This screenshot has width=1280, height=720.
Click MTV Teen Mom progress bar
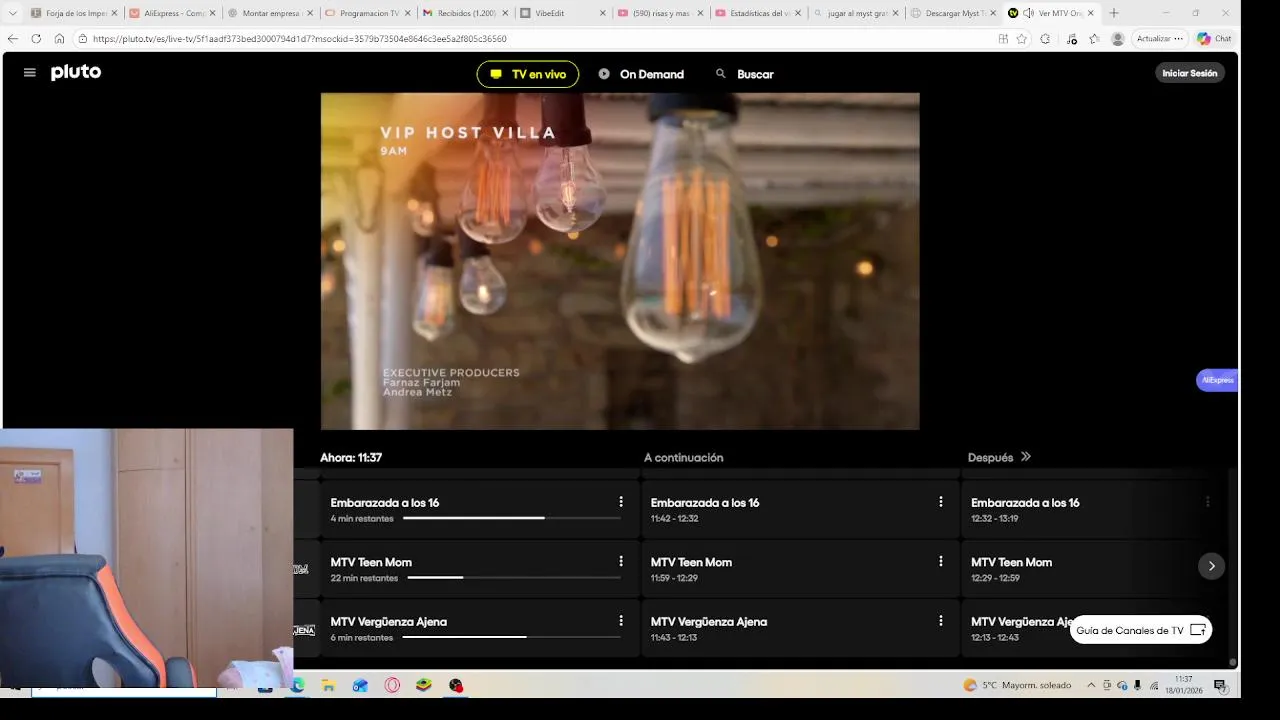[514, 578]
